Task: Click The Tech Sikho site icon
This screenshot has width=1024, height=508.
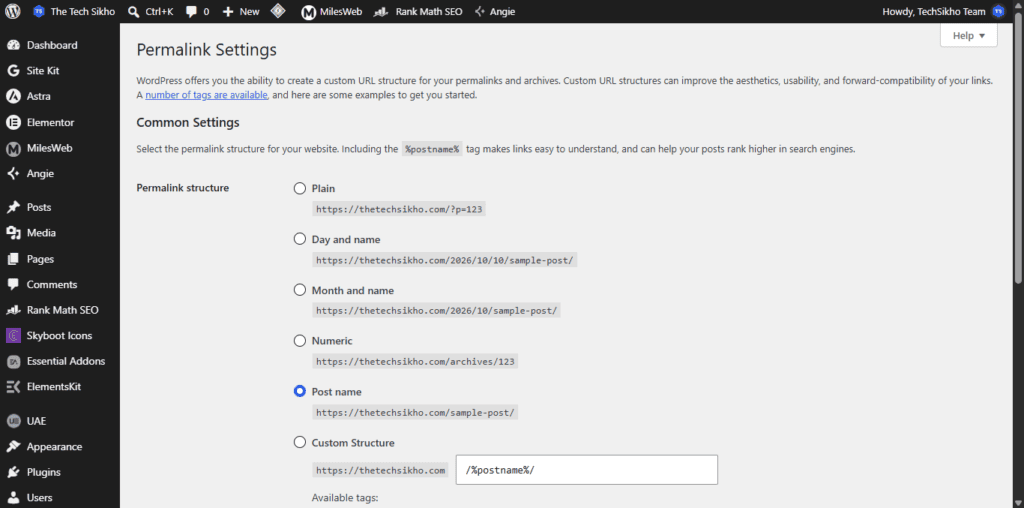Action: point(39,11)
